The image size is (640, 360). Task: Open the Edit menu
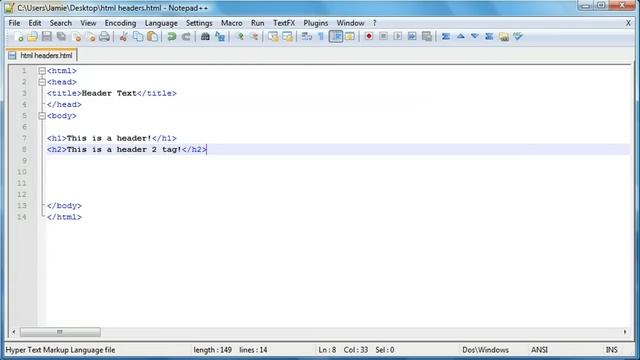tap(35, 23)
